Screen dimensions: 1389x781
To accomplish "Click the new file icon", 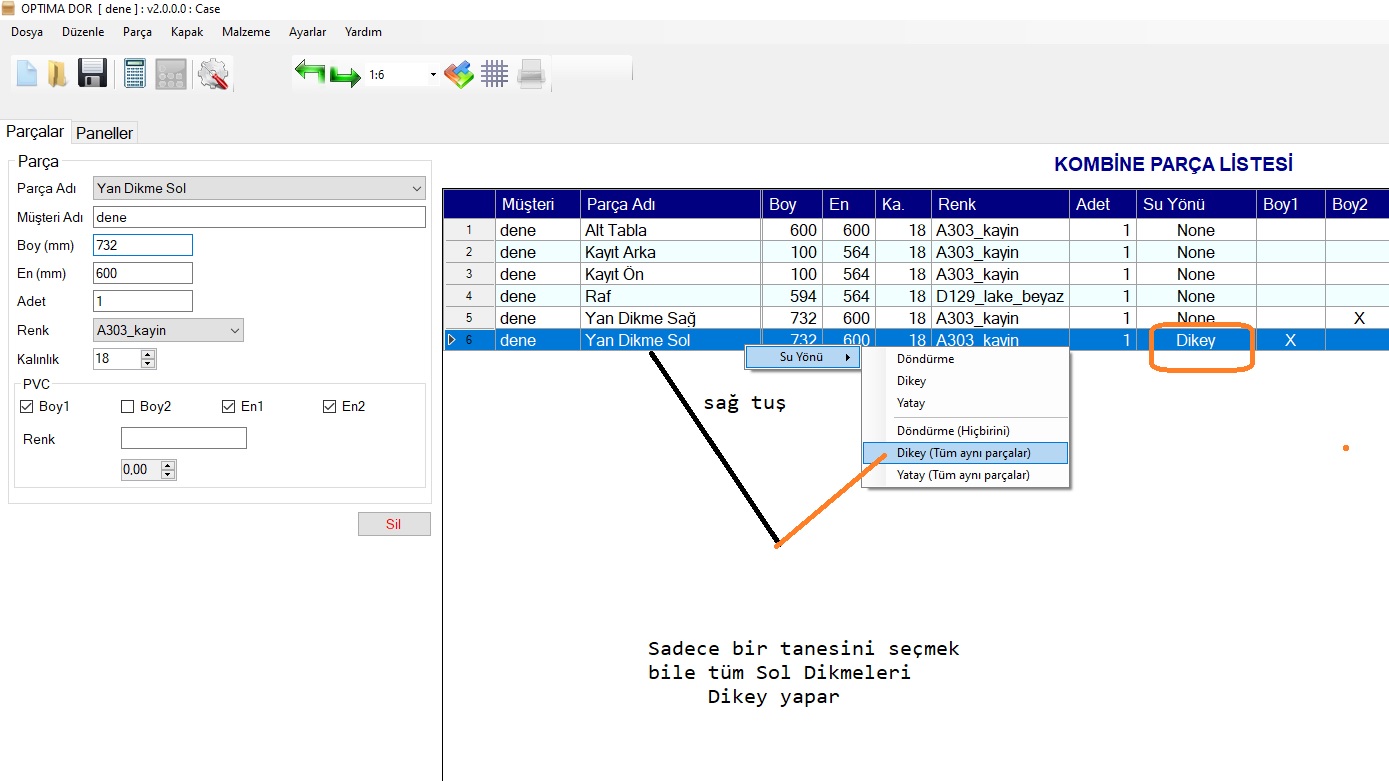I will click(x=27, y=74).
